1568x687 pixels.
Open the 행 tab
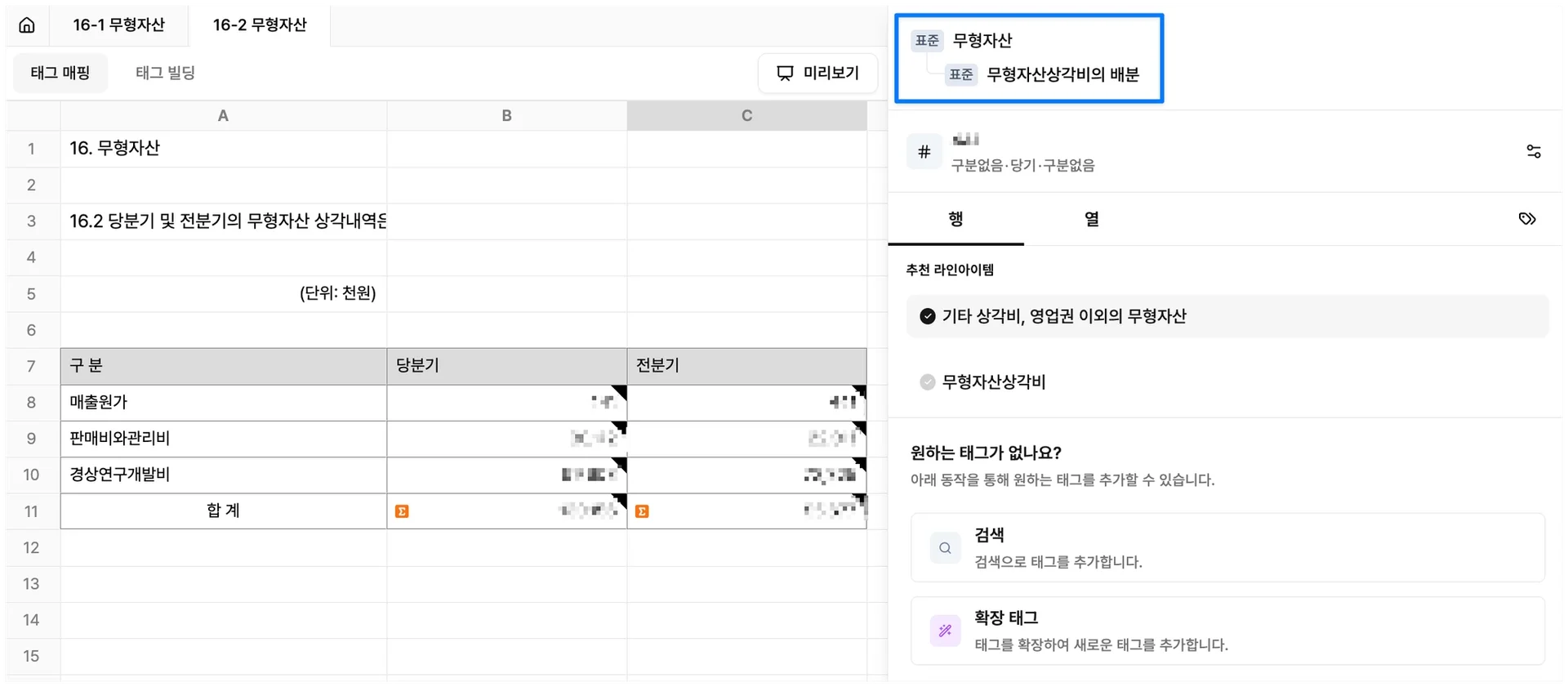(955, 219)
